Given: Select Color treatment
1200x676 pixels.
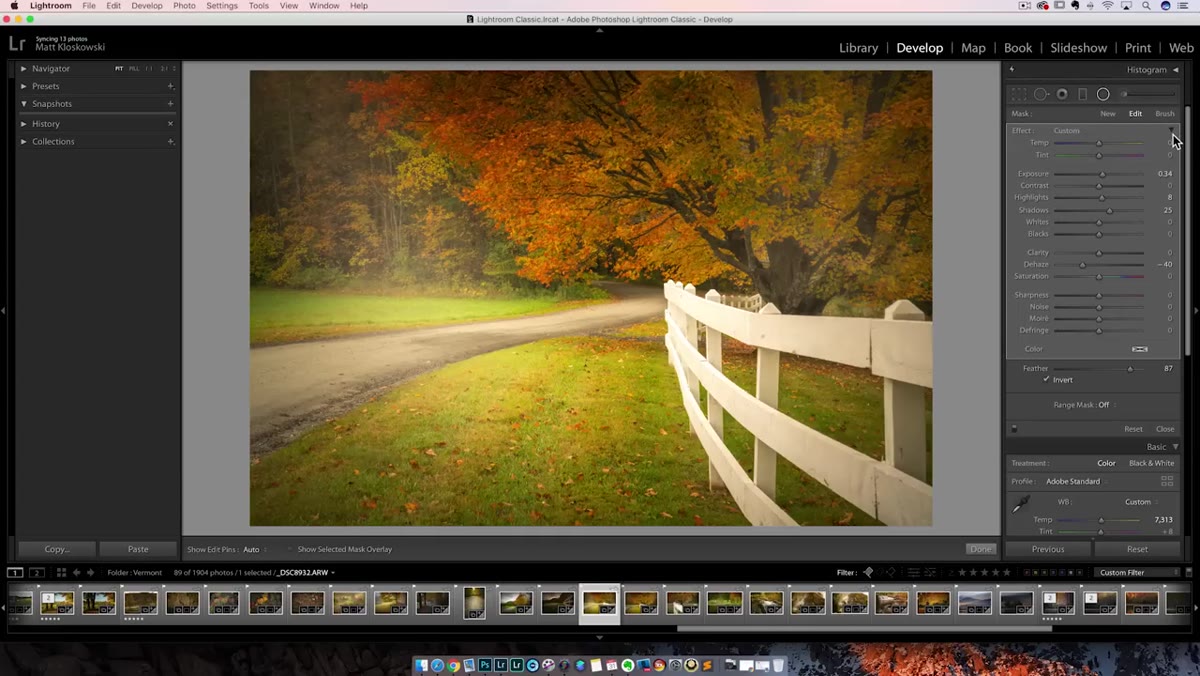Looking at the screenshot, I should pos(1106,463).
